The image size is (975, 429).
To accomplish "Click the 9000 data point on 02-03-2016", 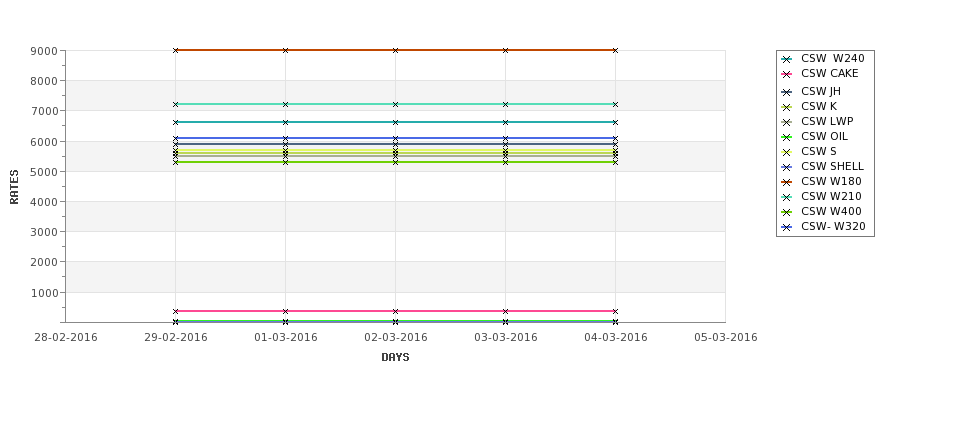I will (x=395, y=50).
